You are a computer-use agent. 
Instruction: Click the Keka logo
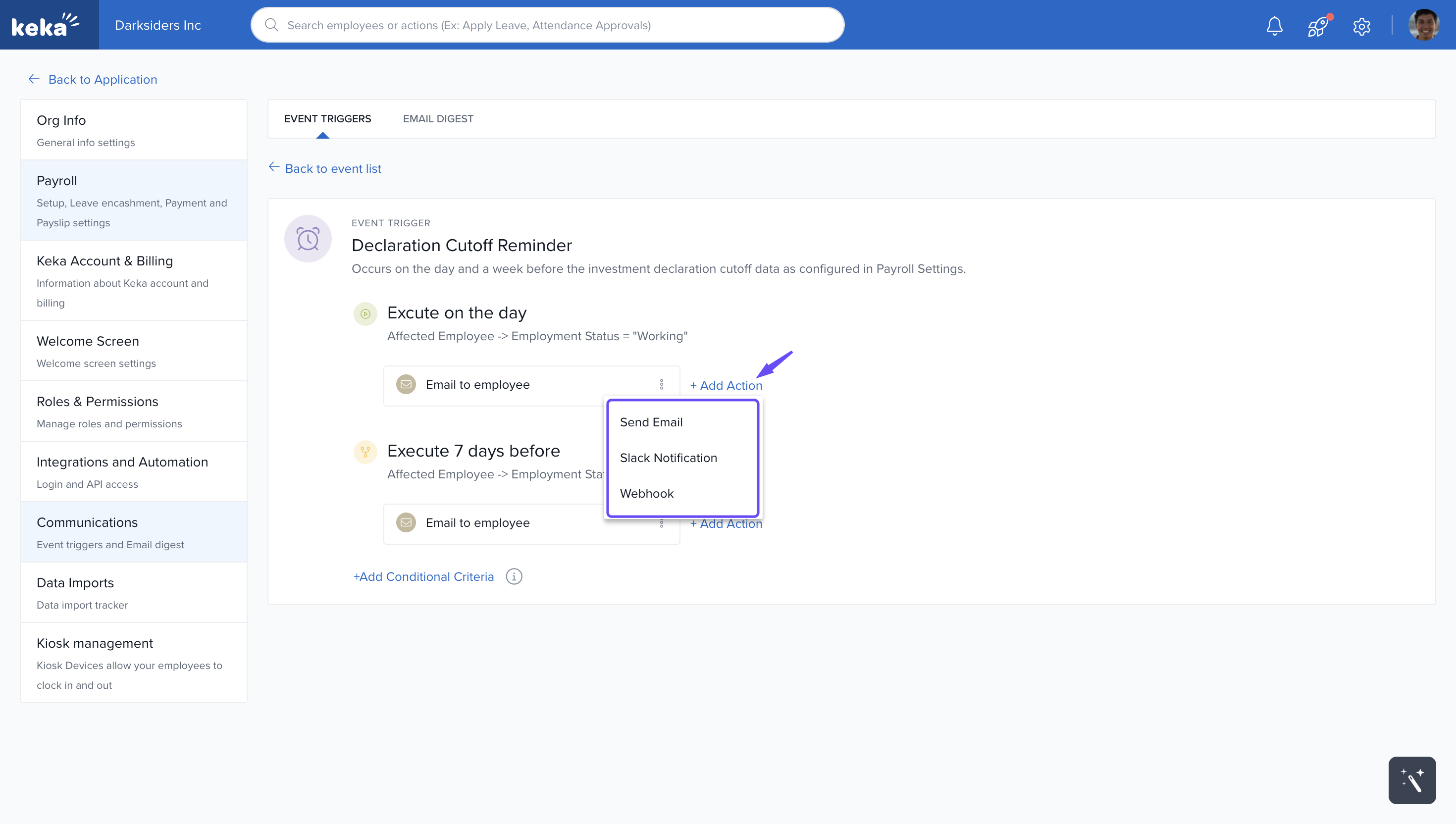[x=45, y=25]
